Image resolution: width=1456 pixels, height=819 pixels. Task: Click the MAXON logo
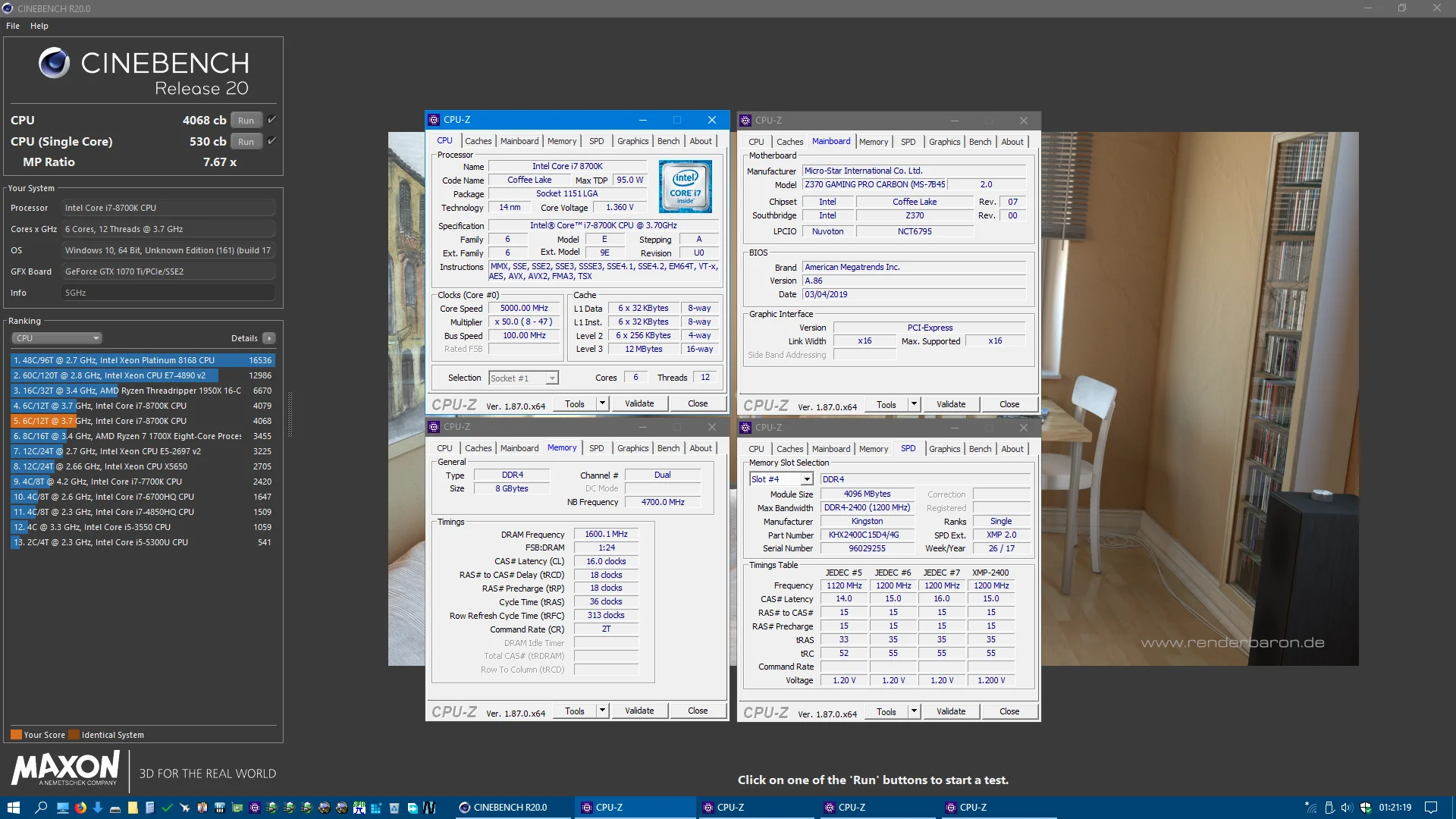tap(65, 768)
